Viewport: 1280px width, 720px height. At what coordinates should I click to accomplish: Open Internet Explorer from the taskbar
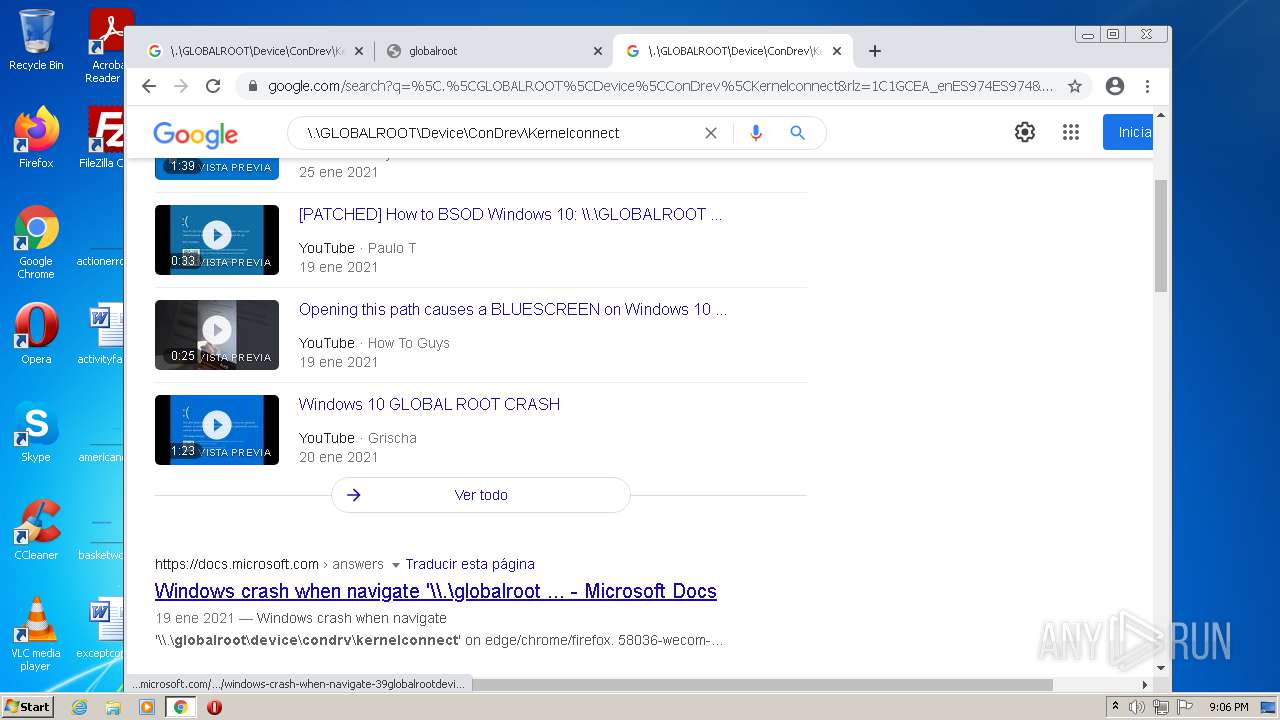tap(79, 707)
